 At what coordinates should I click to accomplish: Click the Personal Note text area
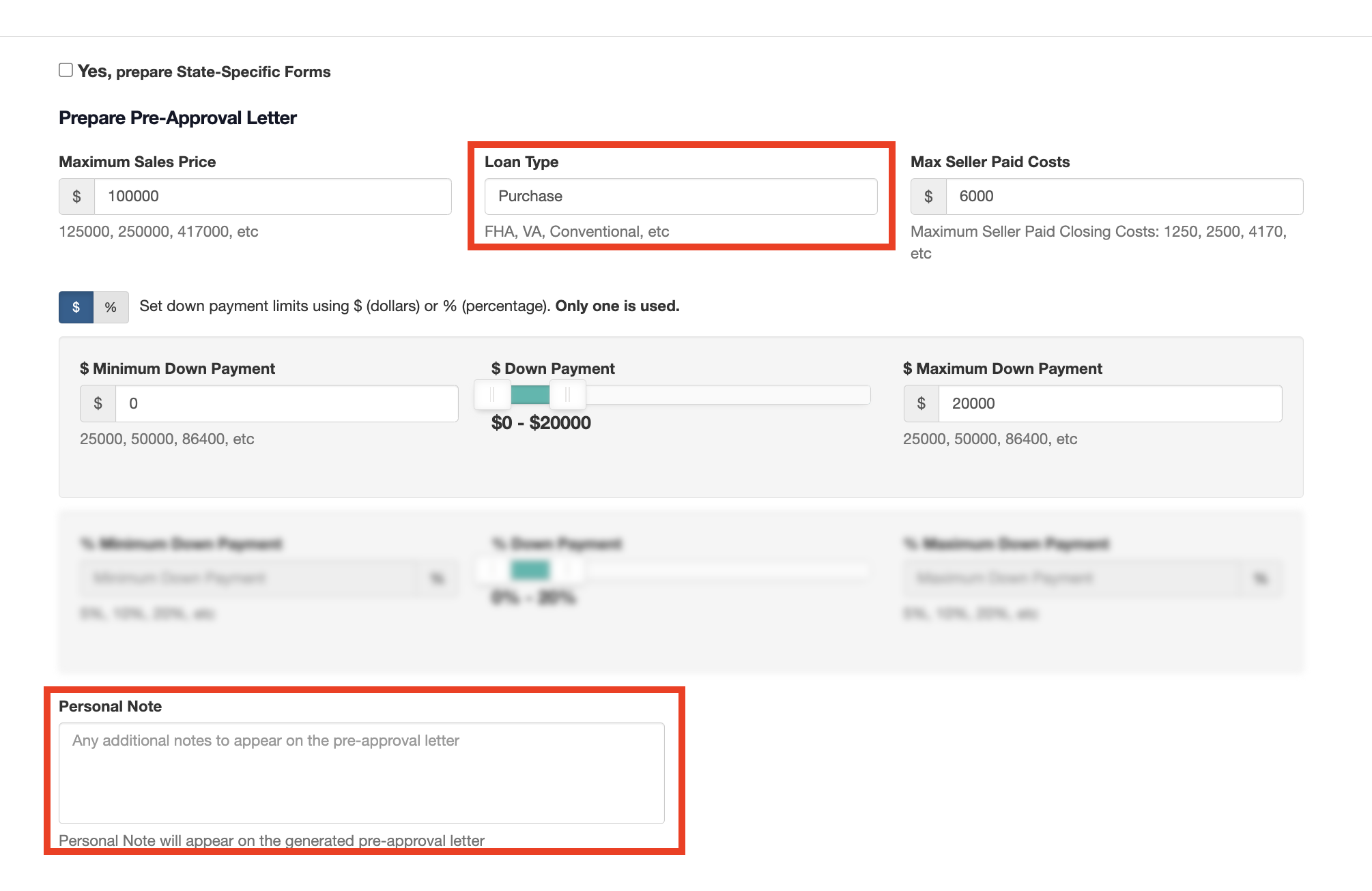(x=361, y=773)
